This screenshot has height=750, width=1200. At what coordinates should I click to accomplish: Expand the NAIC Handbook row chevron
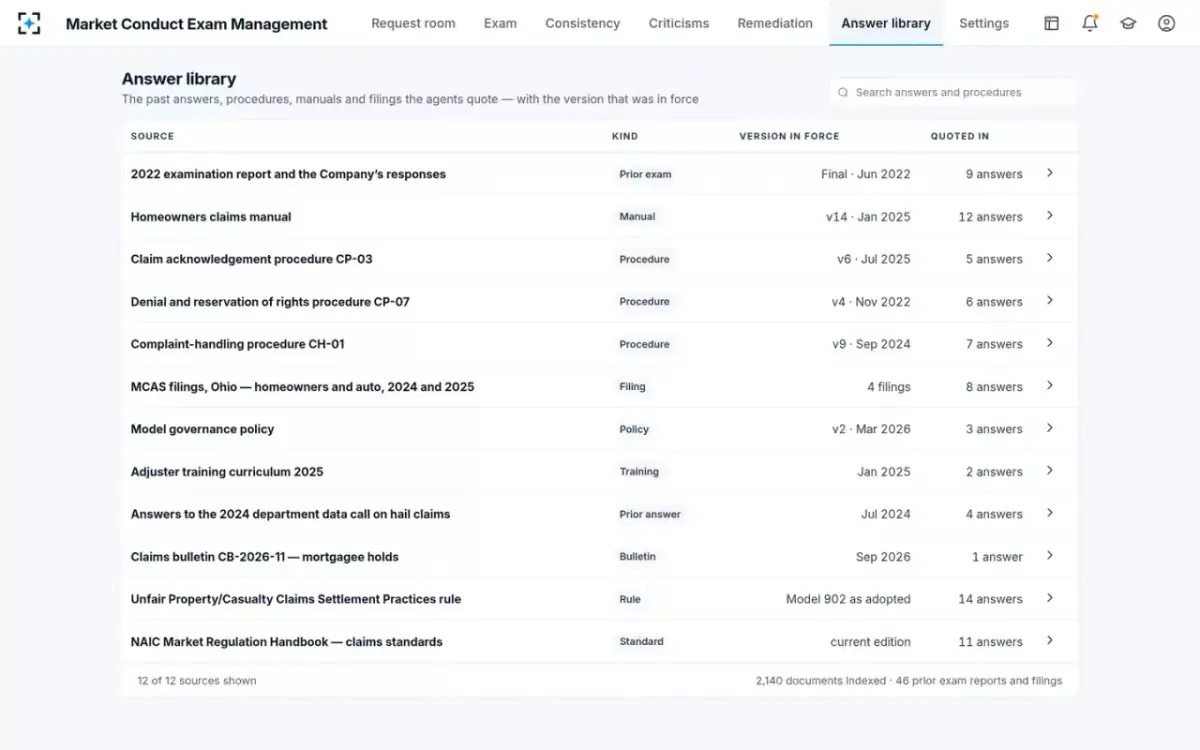coord(1050,641)
